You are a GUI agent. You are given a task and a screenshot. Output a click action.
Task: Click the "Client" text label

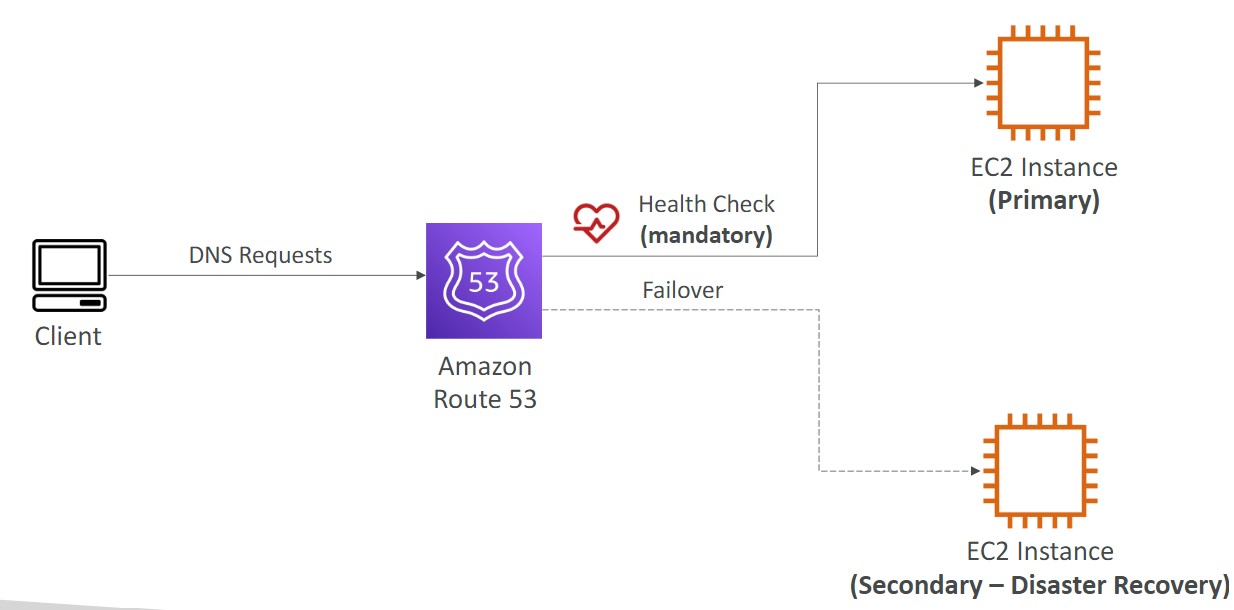pos(68,336)
